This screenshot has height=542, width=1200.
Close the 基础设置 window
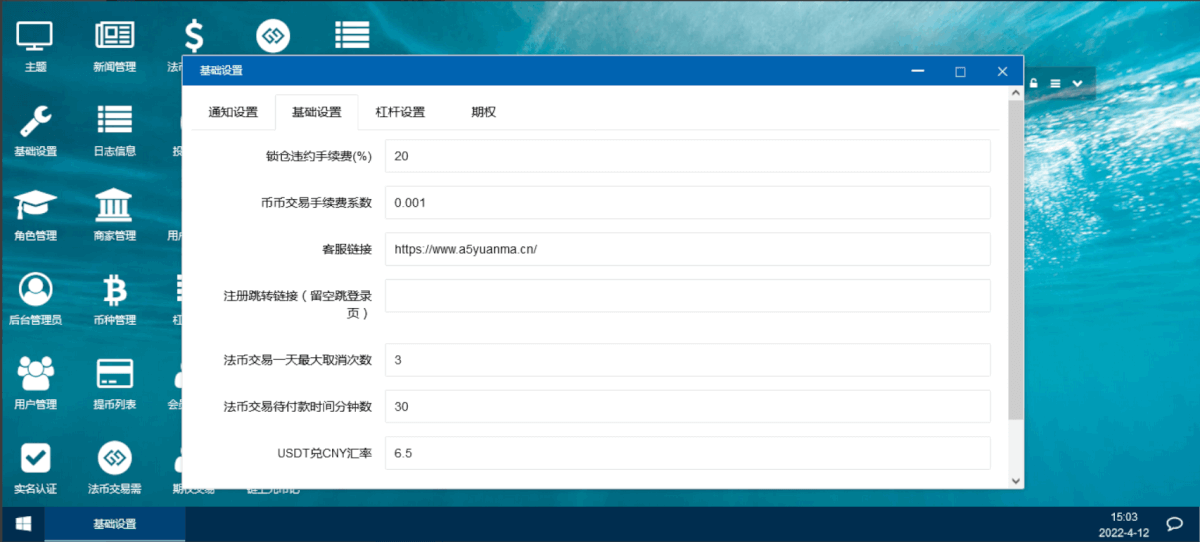point(1002,71)
